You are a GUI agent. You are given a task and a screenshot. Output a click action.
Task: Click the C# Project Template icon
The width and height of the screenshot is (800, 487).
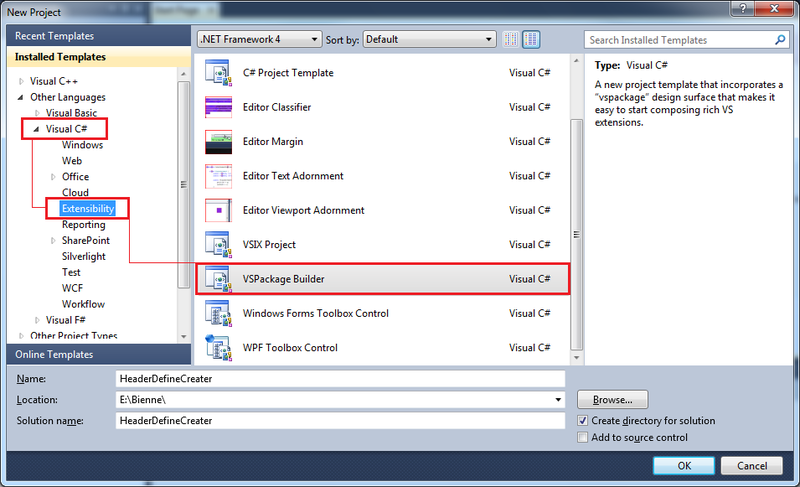[218, 73]
